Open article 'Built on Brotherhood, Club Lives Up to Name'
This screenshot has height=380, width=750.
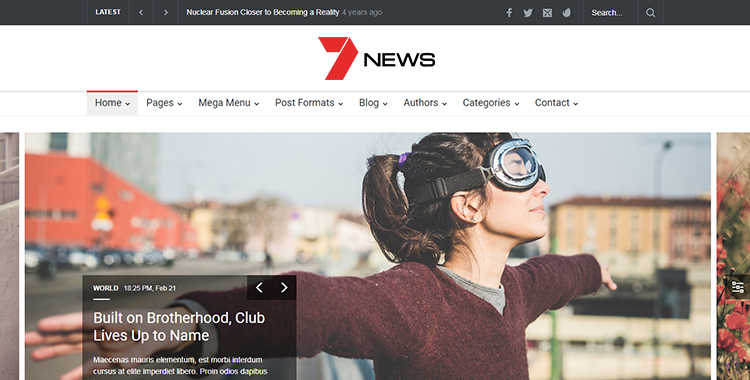click(179, 326)
